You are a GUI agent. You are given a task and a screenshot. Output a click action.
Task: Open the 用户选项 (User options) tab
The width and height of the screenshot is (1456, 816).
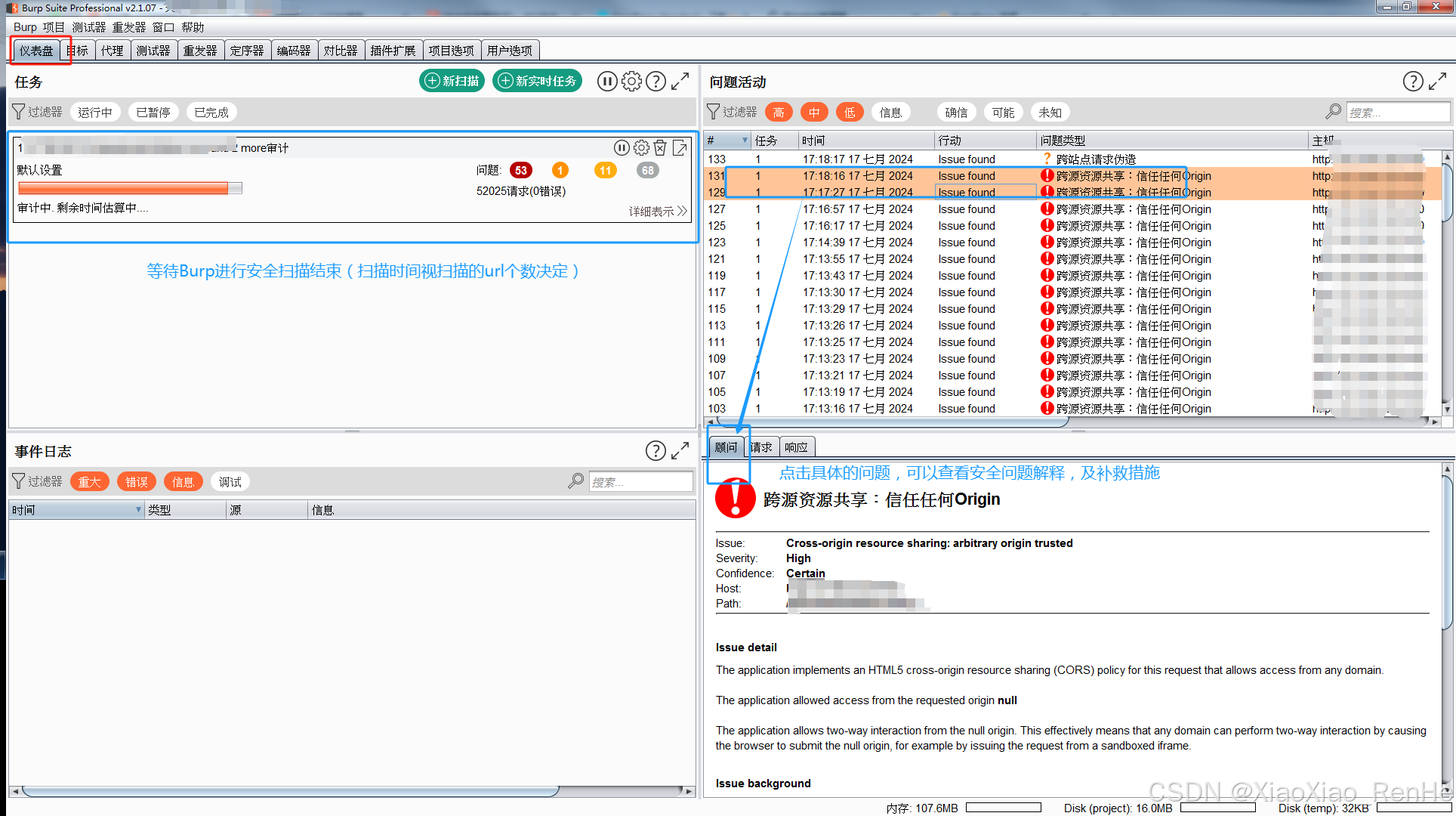(x=510, y=51)
